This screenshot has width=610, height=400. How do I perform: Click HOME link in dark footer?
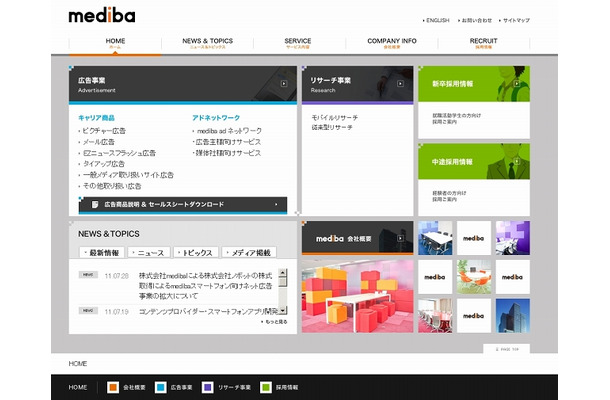click(x=78, y=387)
